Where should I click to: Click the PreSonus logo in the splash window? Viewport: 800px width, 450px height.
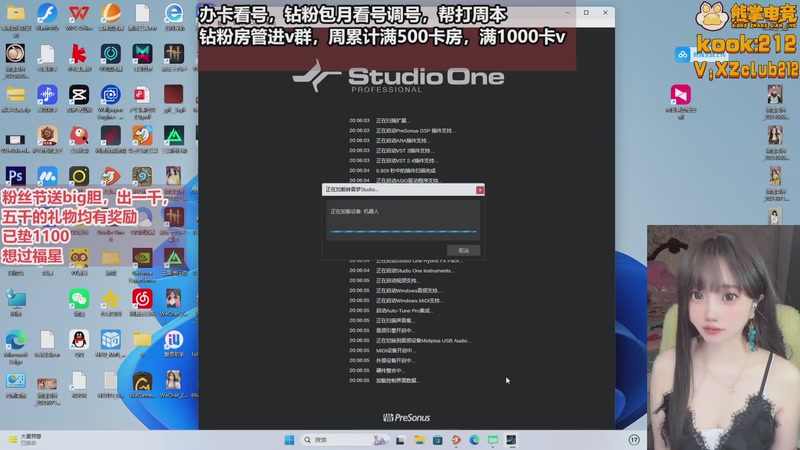pos(407,418)
